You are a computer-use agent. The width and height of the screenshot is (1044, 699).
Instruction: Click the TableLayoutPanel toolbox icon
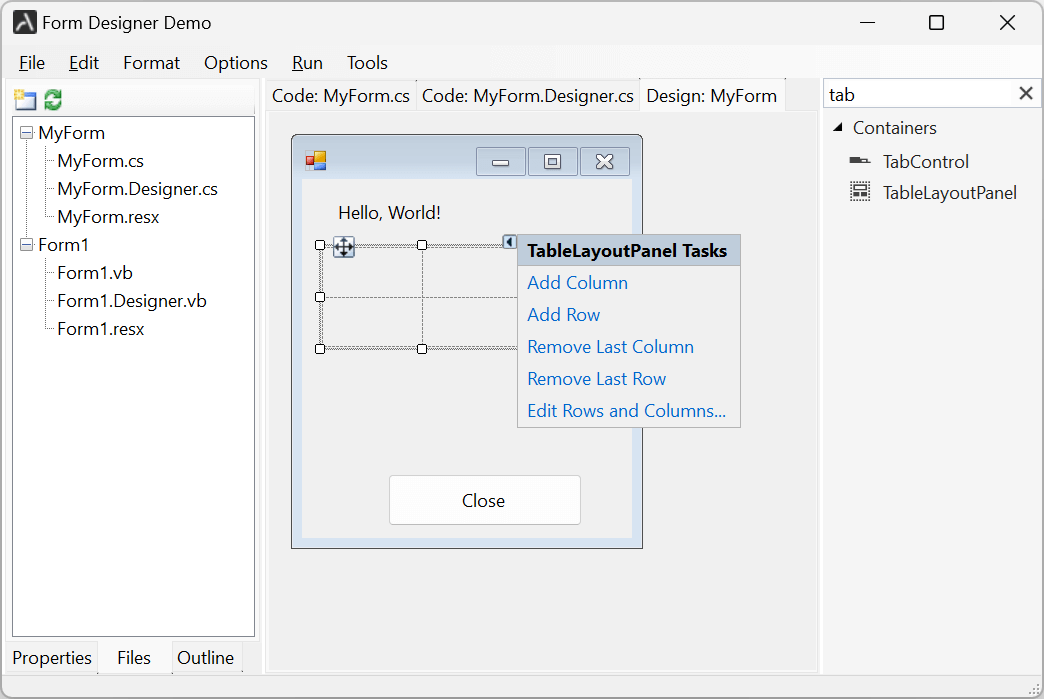pos(860,192)
